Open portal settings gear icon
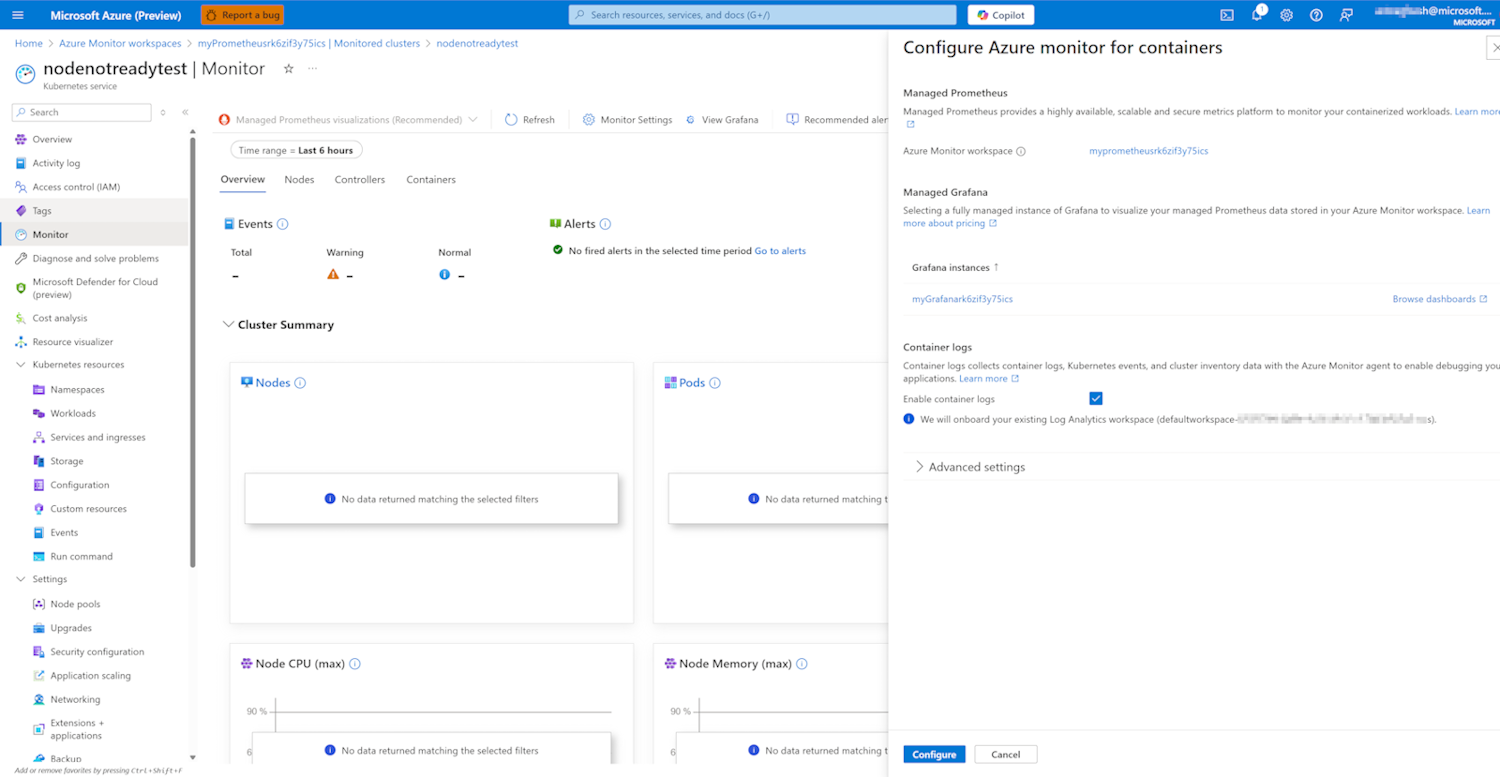 [1287, 15]
